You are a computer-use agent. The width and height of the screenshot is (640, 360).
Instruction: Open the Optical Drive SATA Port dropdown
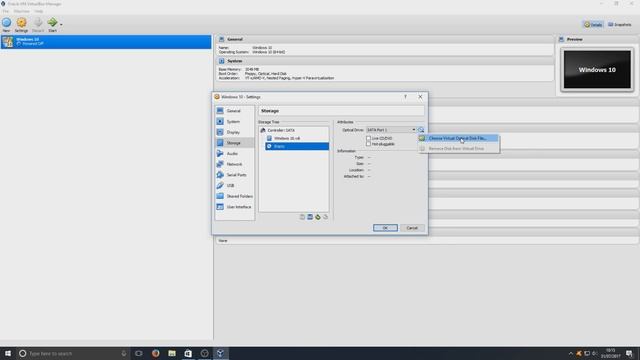click(391, 130)
